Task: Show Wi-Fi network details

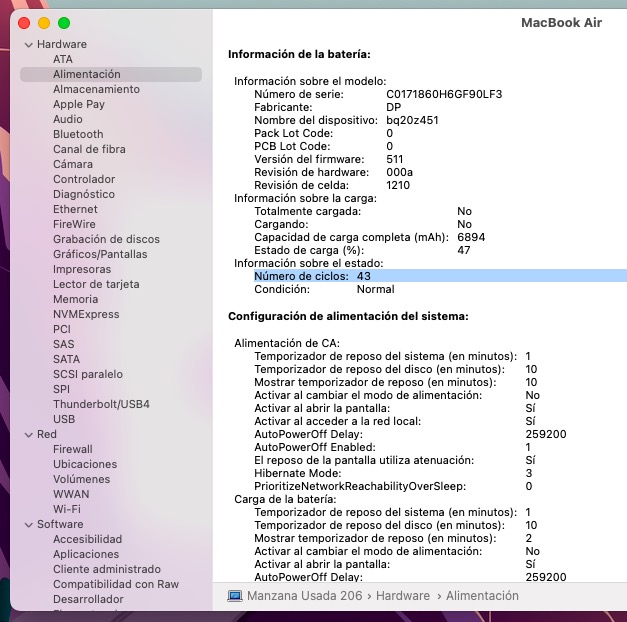Action: pos(67,509)
